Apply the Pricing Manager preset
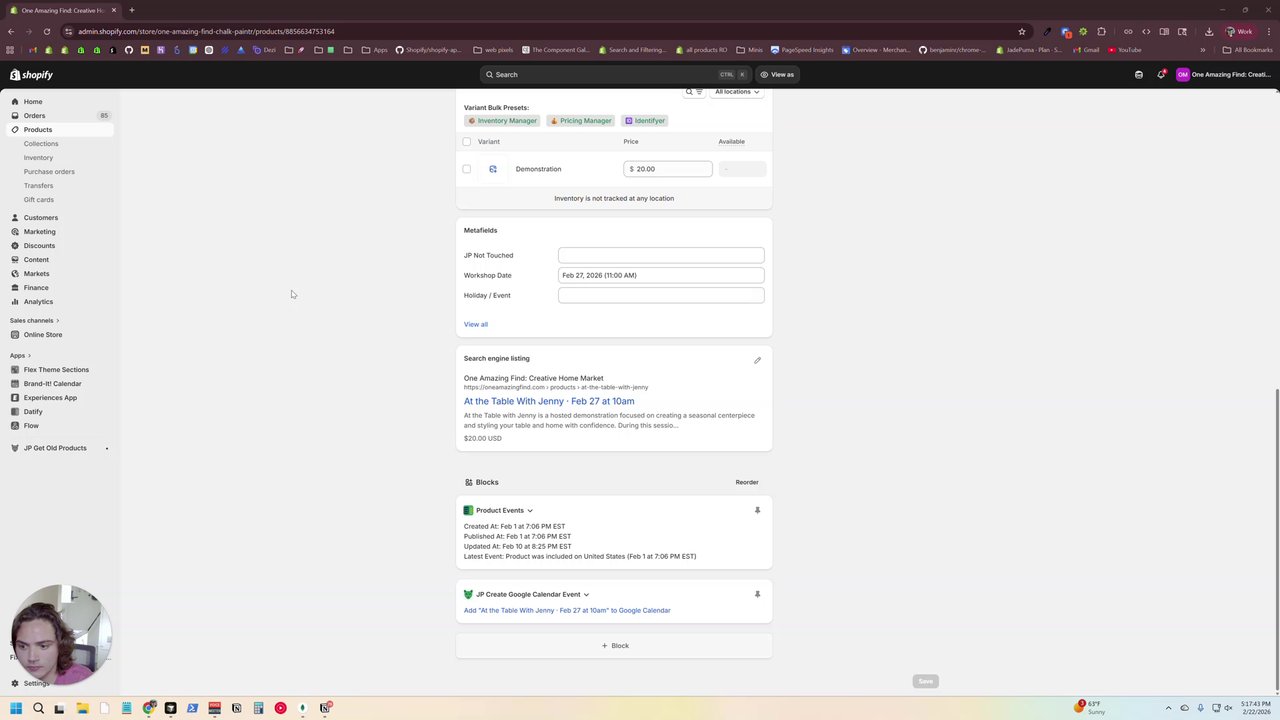The height and width of the screenshot is (720, 1280). (x=581, y=121)
